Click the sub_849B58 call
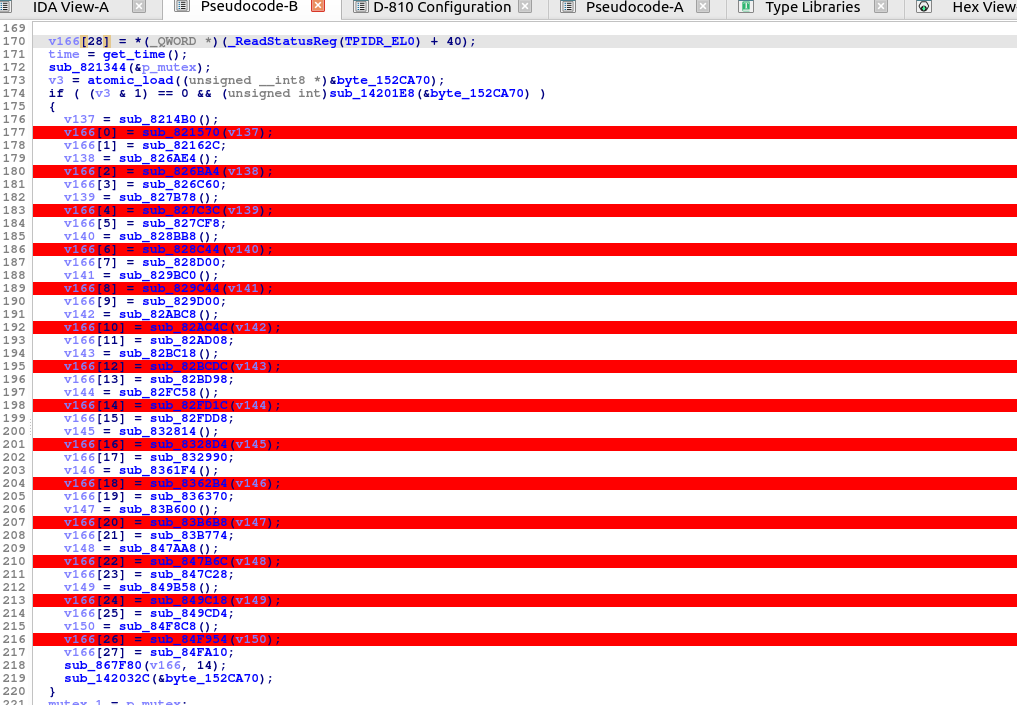The height and width of the screenshot is (705, 1017). pyautogui.click(x=158, y=587)
